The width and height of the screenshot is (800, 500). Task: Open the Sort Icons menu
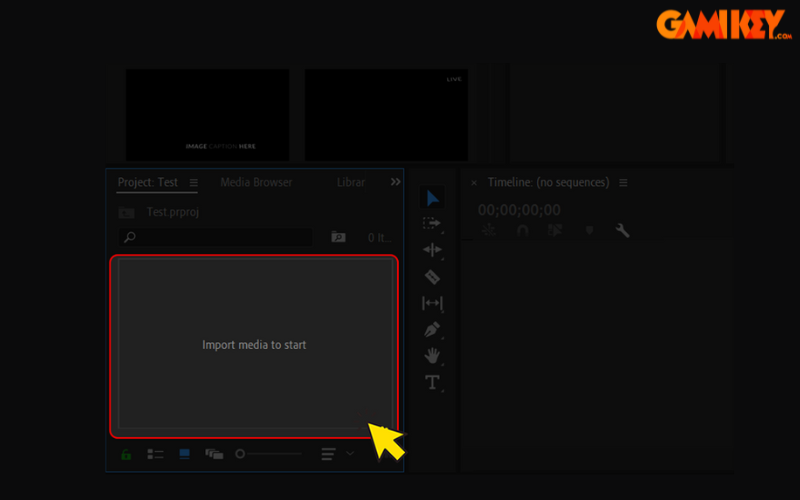tap(329, 454)
